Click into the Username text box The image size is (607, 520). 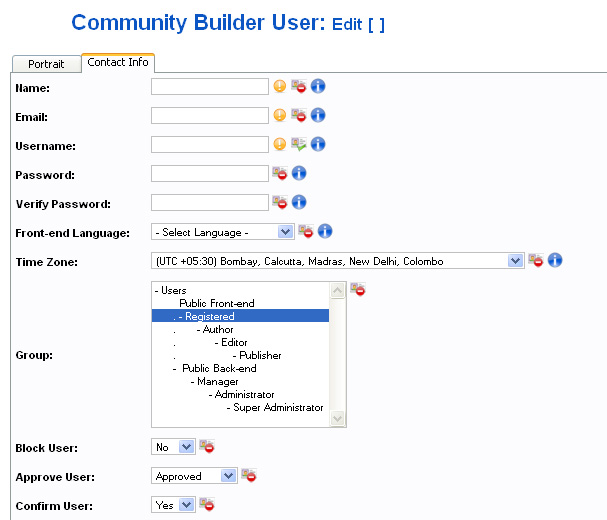click(x=210, y=144)
